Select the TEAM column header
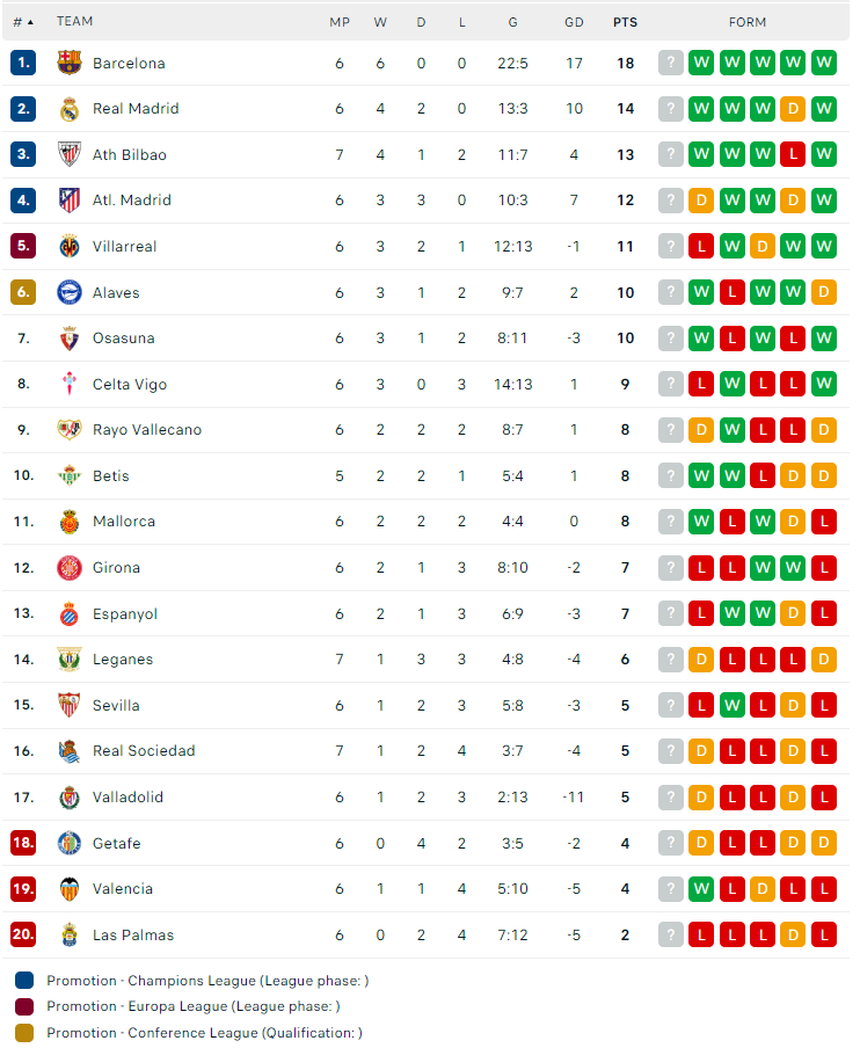The height and width of the screenshot is (1048, 860). [76, 21]
